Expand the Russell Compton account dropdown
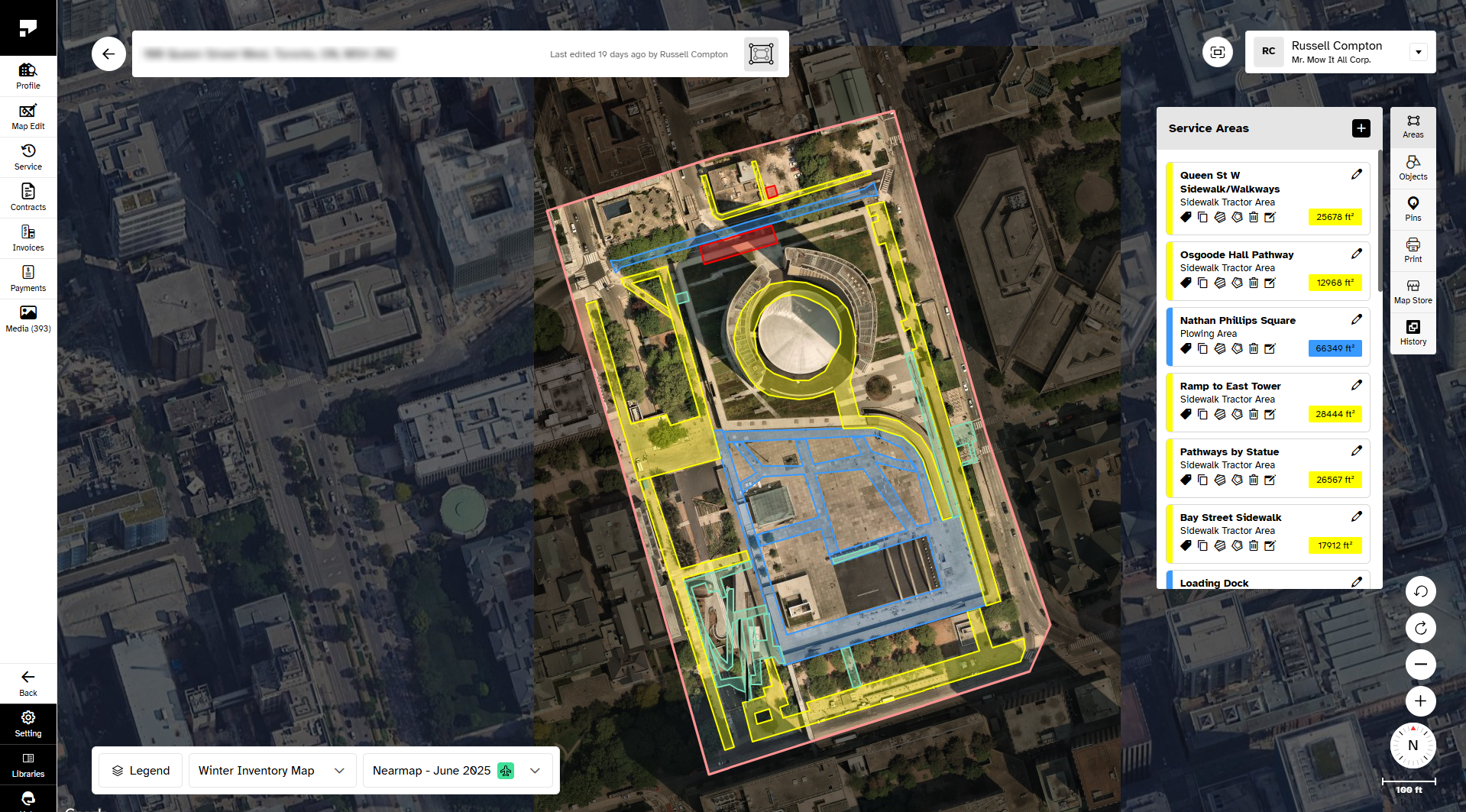Image resolution: width=1466 pixels, height=812 pixels. 1419,52
